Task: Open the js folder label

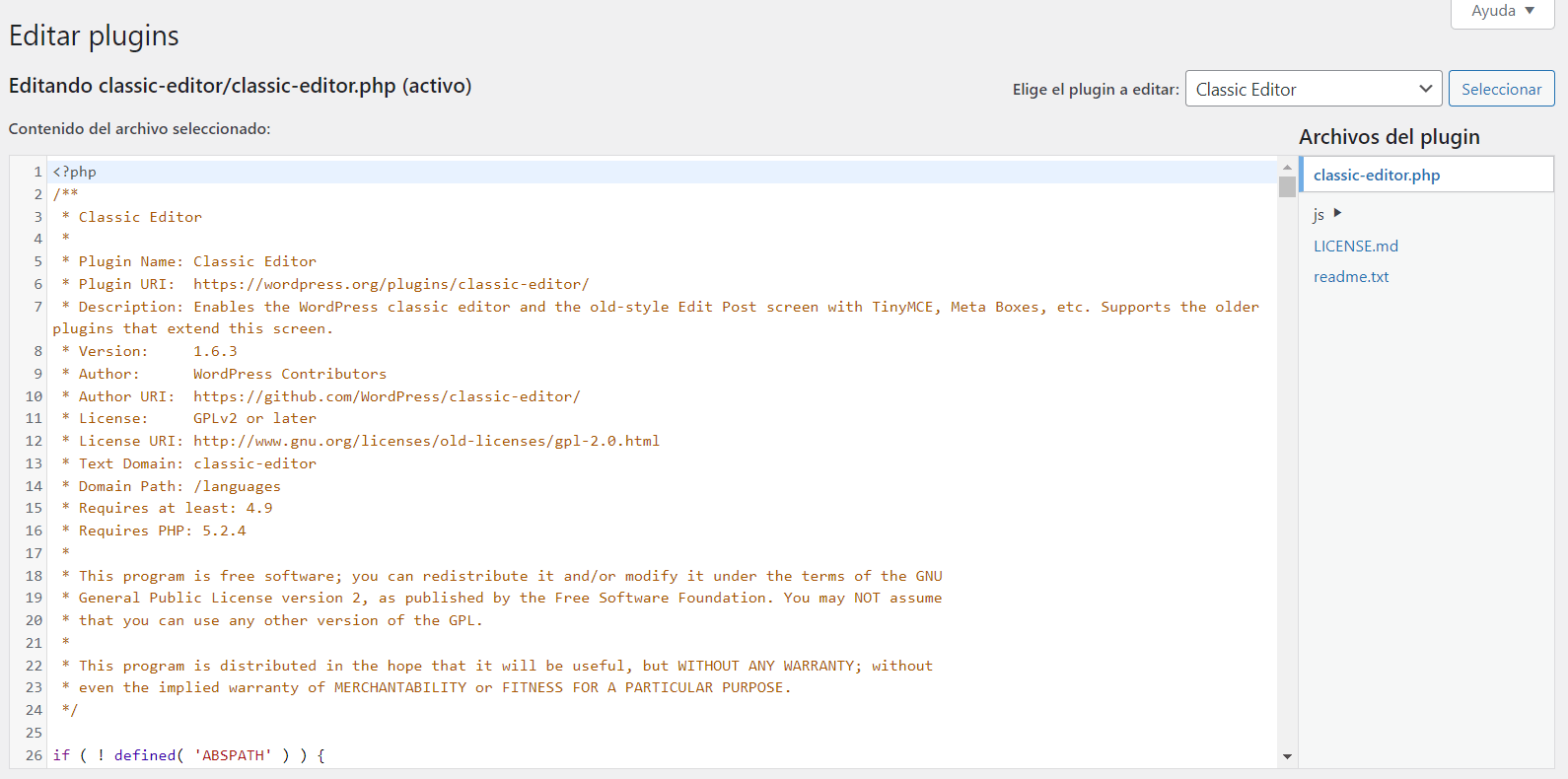Action: pos(1319,214)
